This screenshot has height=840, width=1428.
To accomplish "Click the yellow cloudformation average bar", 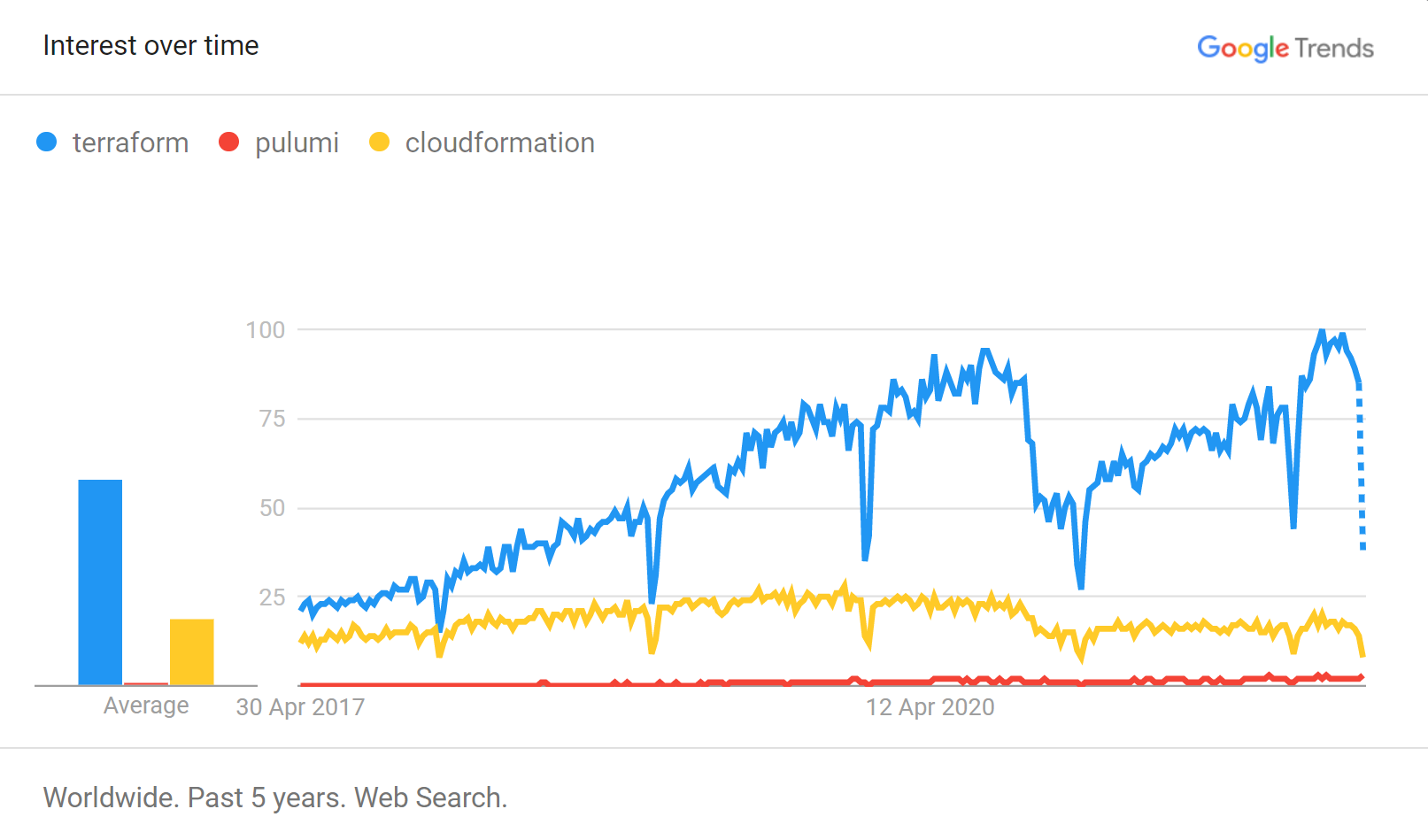I will [x=192, y=652].
